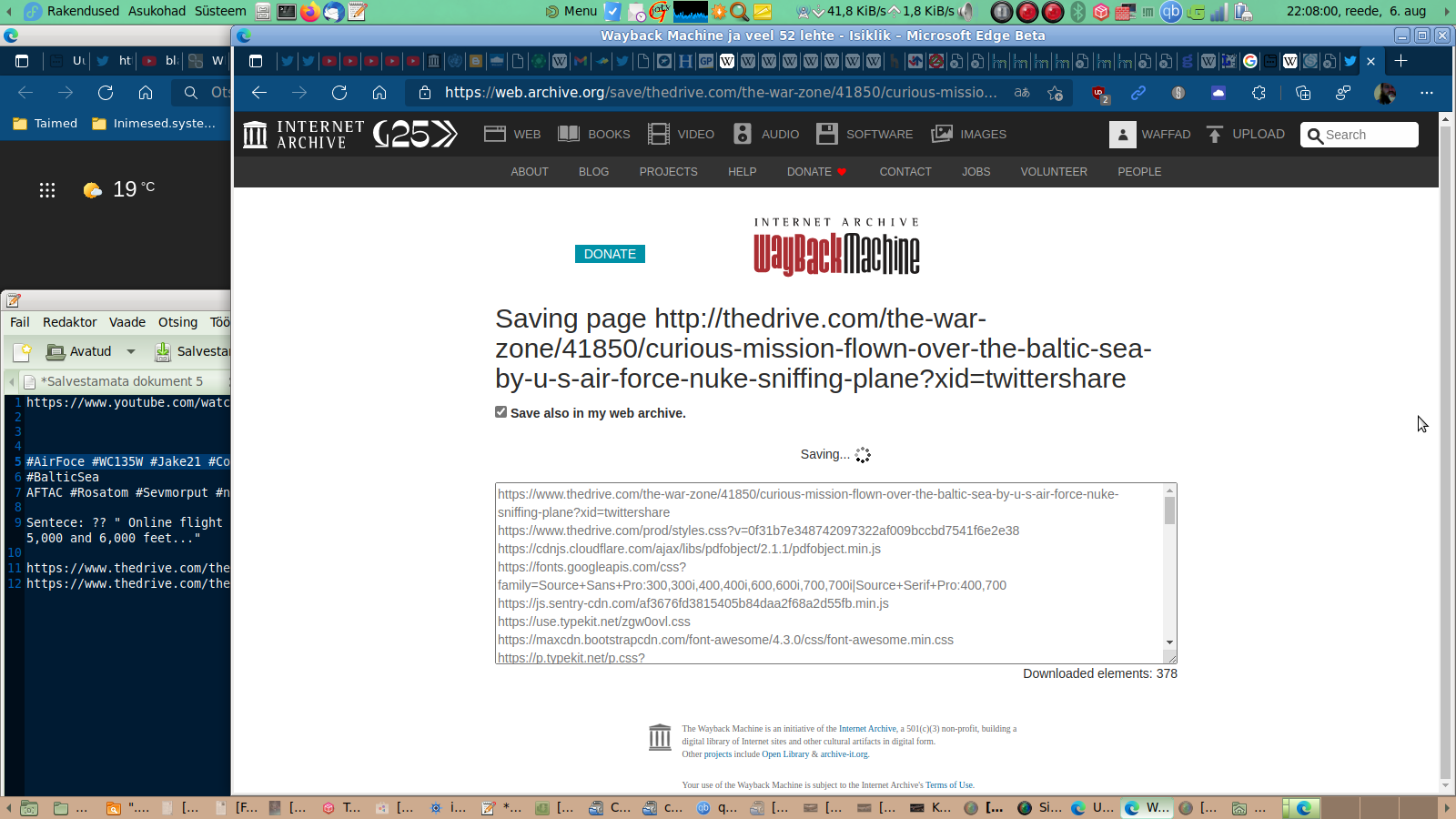Open the Open Library link in footer
Image resolution: width=1456 pixels, height=819 pixels.
click(785, 754)
